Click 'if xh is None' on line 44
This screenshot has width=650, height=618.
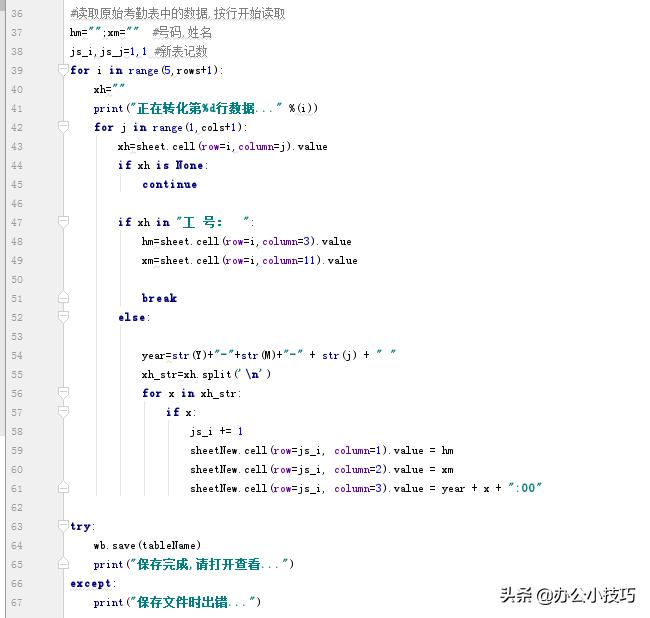[x=162, y=165]
